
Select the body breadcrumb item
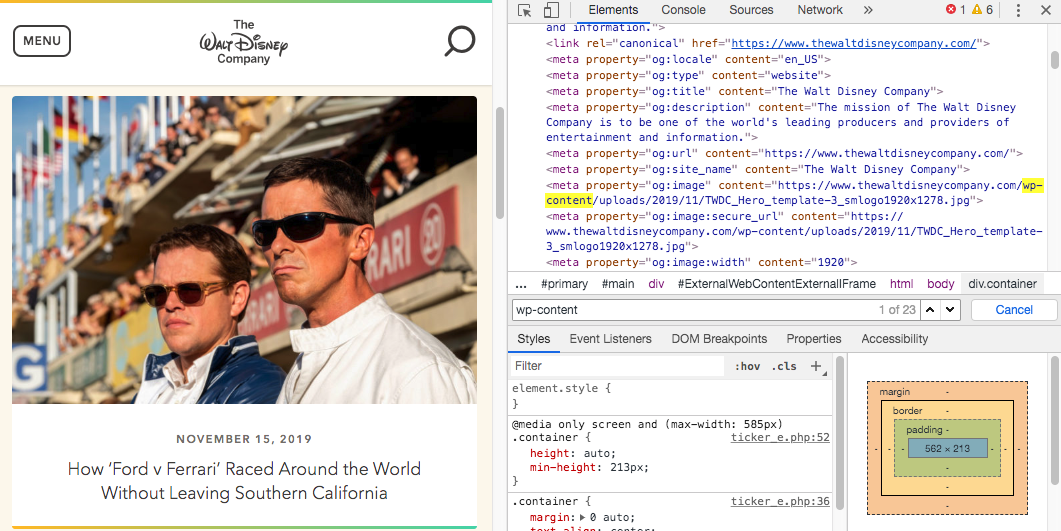click(x=941, y=284)
